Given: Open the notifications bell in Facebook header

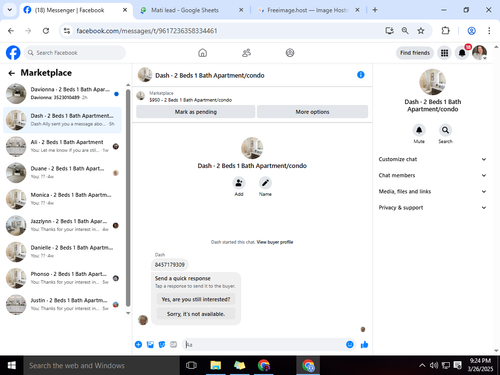Looking at the screenshot, I should click(x=462, y=53).
